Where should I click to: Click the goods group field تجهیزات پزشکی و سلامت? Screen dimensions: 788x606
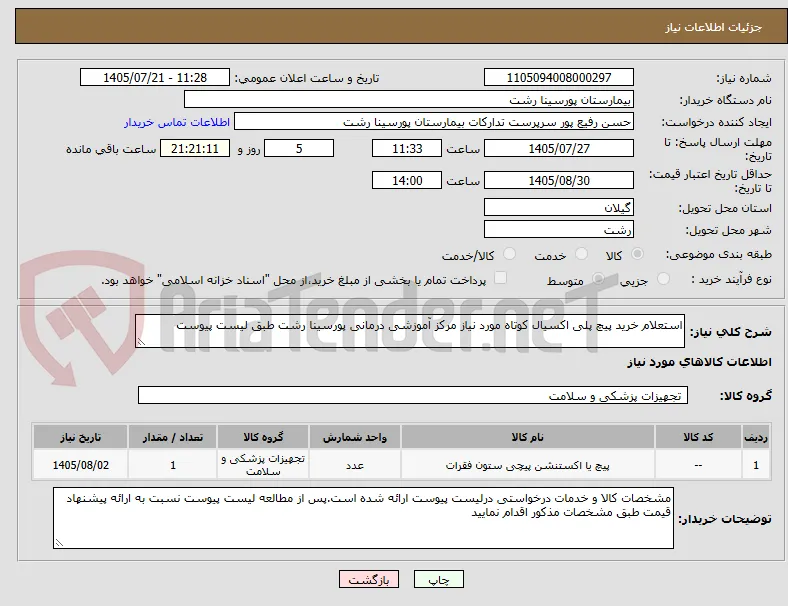[413, 395]
